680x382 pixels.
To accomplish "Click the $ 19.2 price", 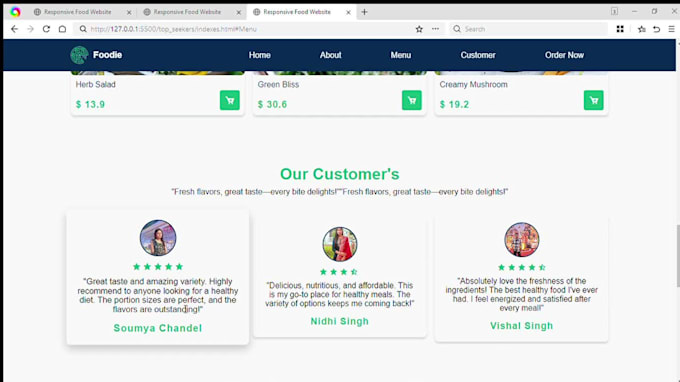I will [x=454, y=104].
